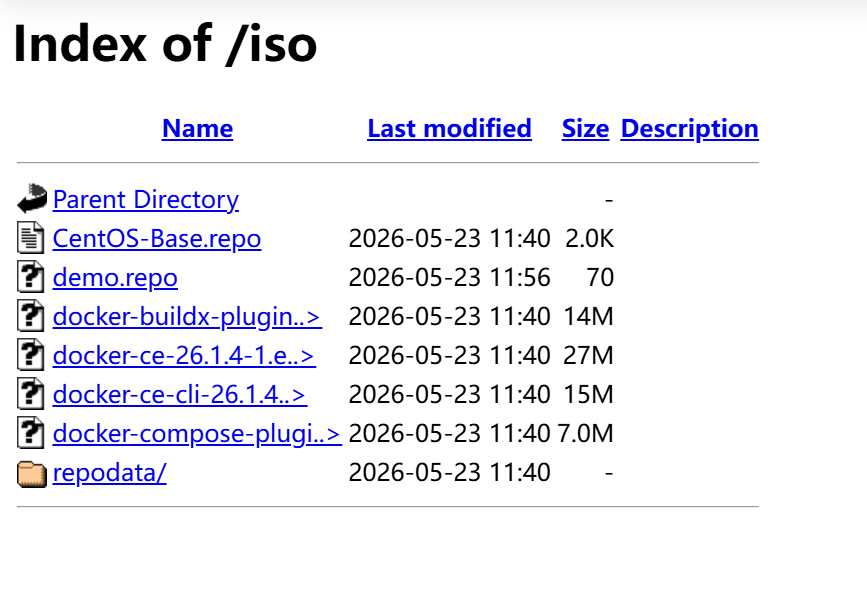Click the unknown-file icon beside demo.repo
Viewport: 867px width, 606px height.
(30, 276)
